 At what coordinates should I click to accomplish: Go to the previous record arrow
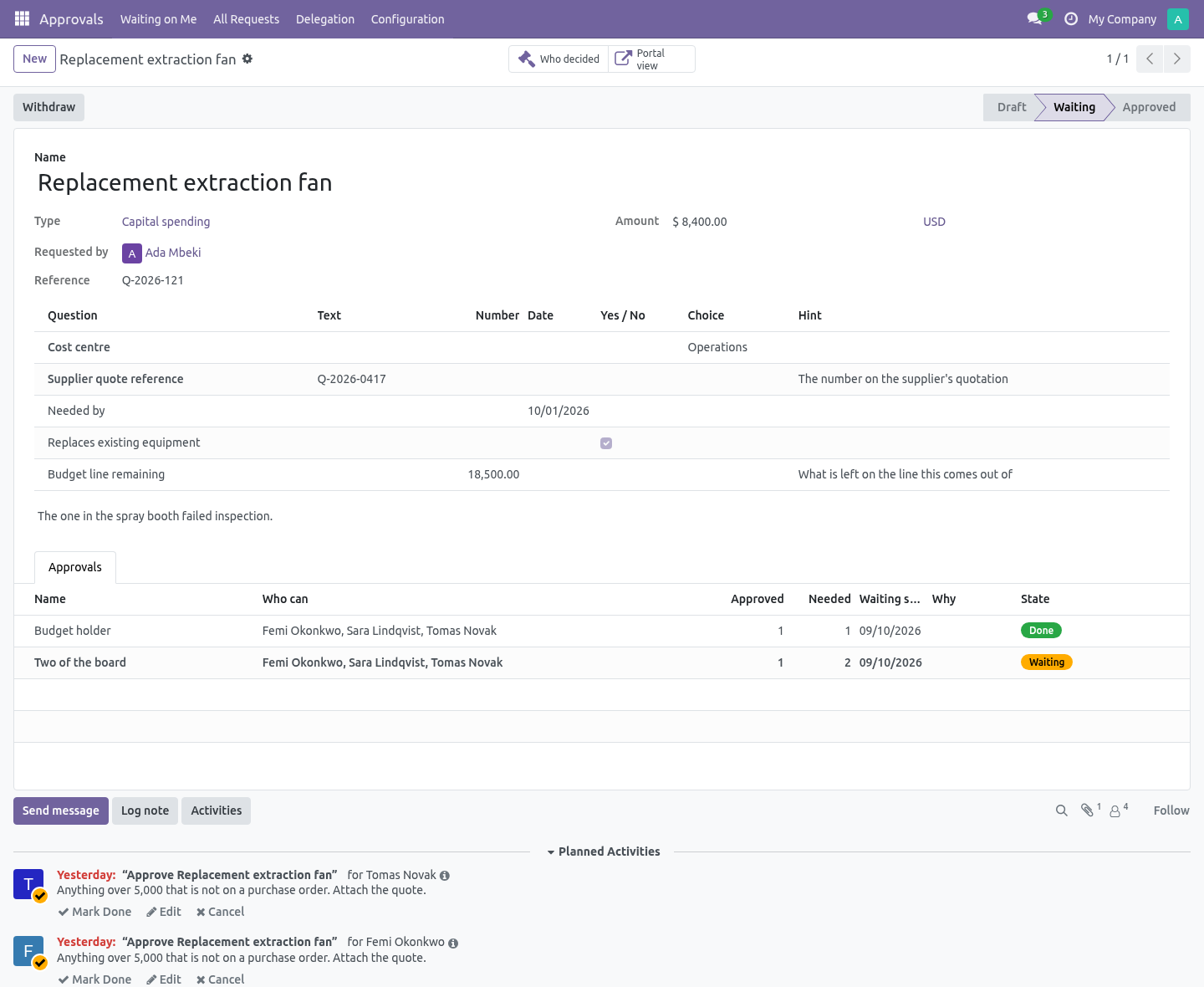tap(1150, 59)
